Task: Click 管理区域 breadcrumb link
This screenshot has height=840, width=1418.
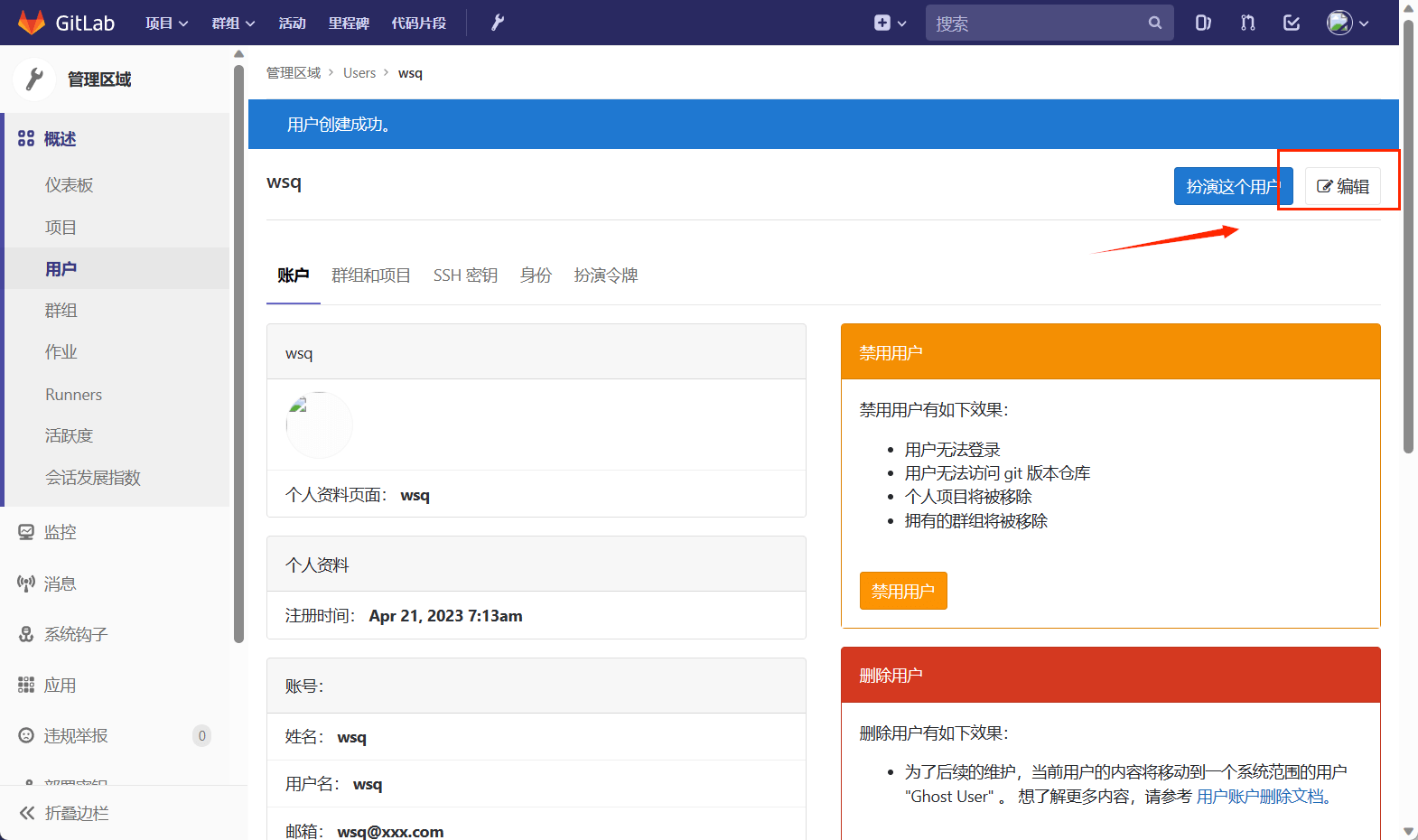Action: (x=294, y=73)
